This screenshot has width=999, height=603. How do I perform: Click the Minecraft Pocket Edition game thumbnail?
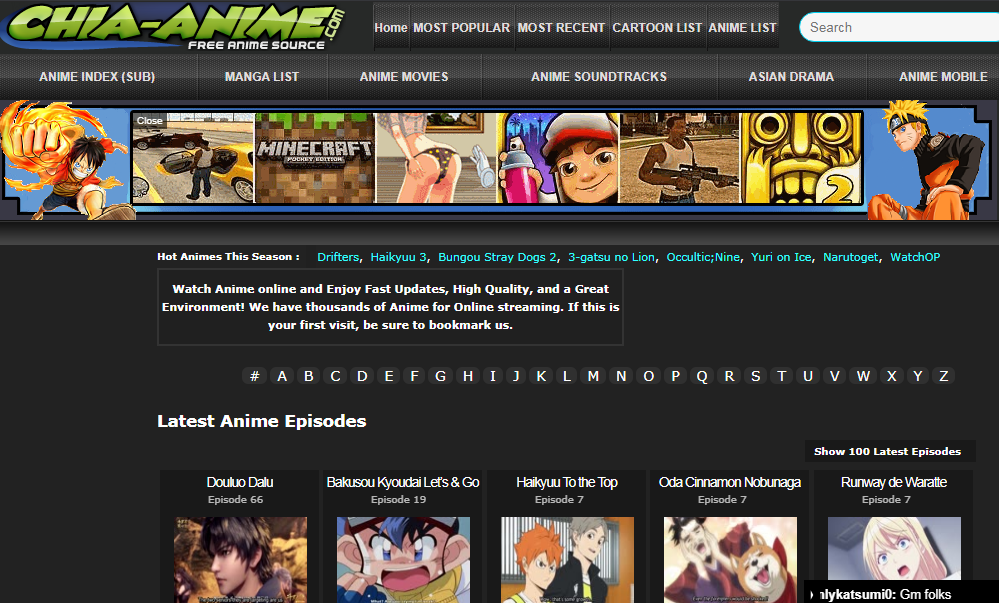click(314, 158)
